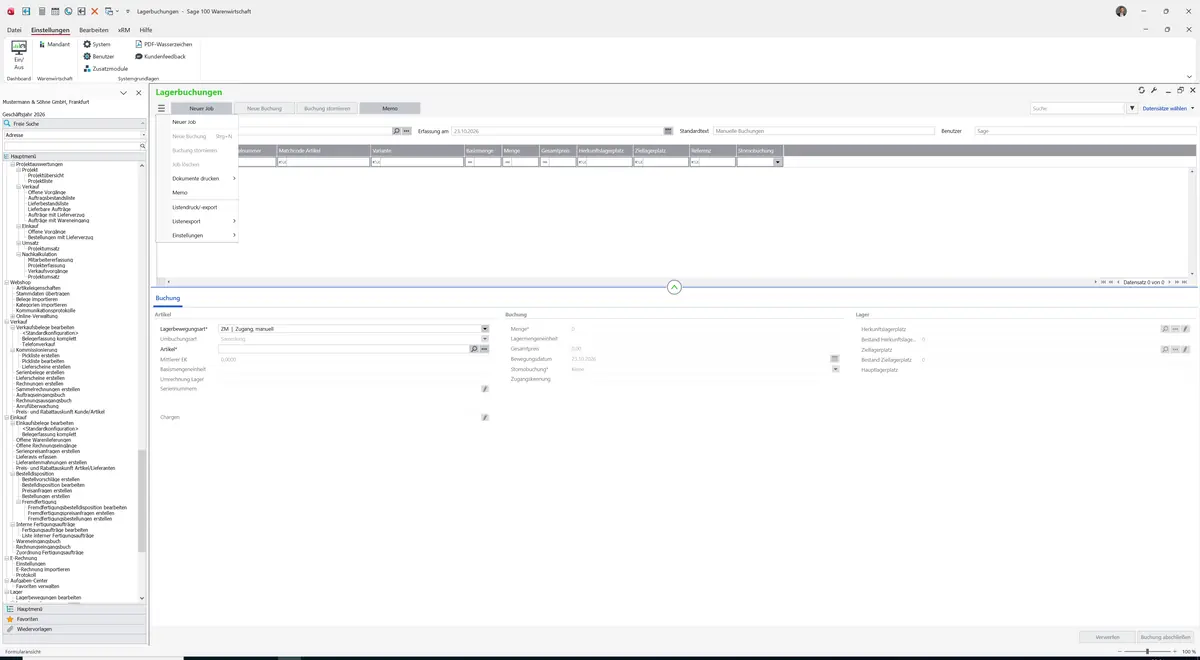This screenshot has height=660, width=1200.
Task: Click the refresh icon in the Lagerbuchungen header
Action: pyautogui.click(x=1142, y=90)
